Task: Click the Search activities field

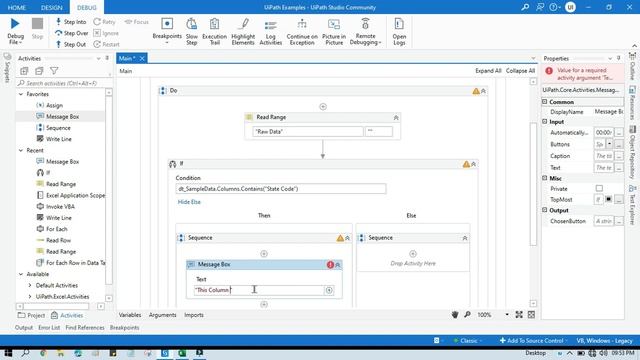Action: click(x=62, y=83)
